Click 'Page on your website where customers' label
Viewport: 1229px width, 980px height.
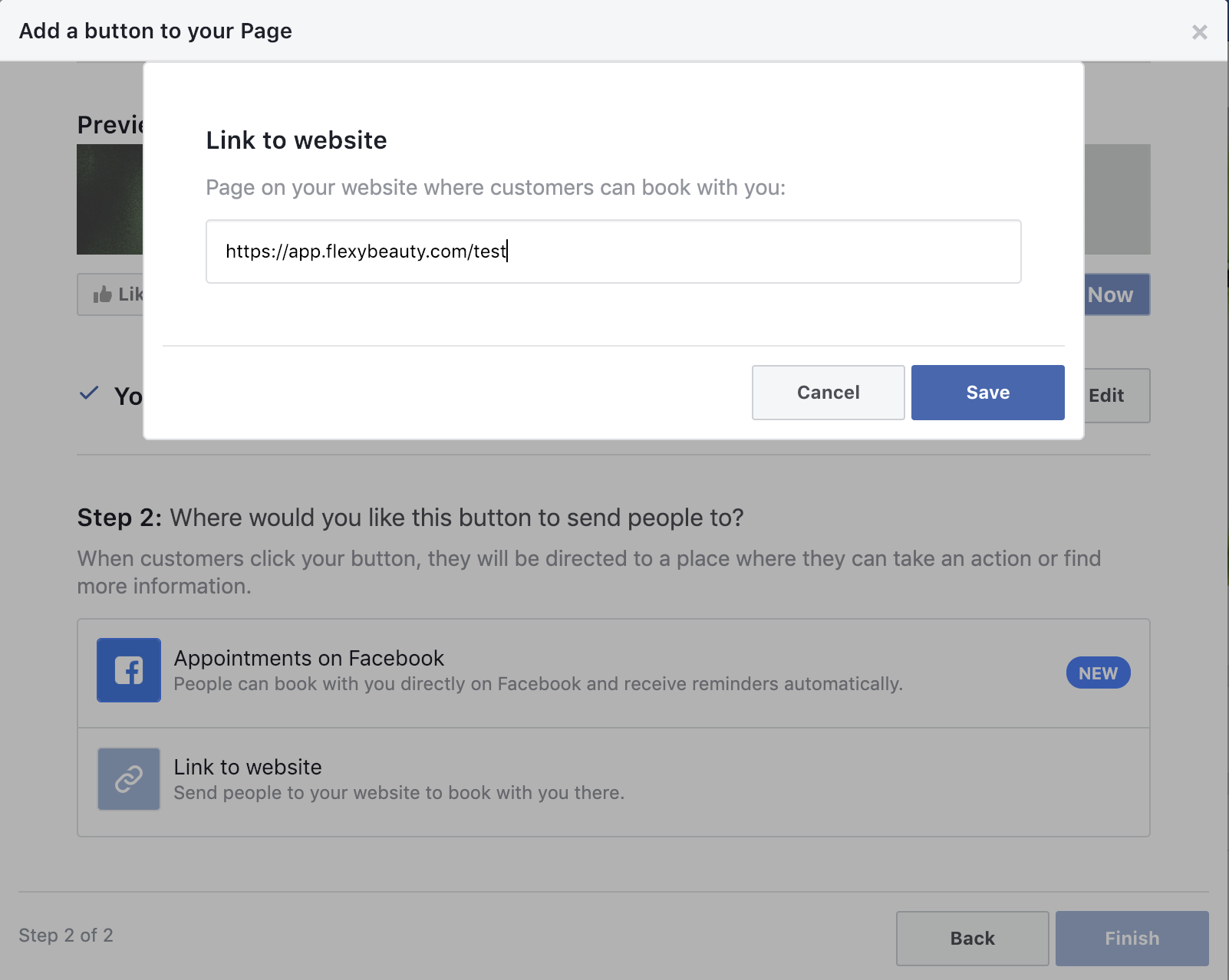click(x=496, y=188)
